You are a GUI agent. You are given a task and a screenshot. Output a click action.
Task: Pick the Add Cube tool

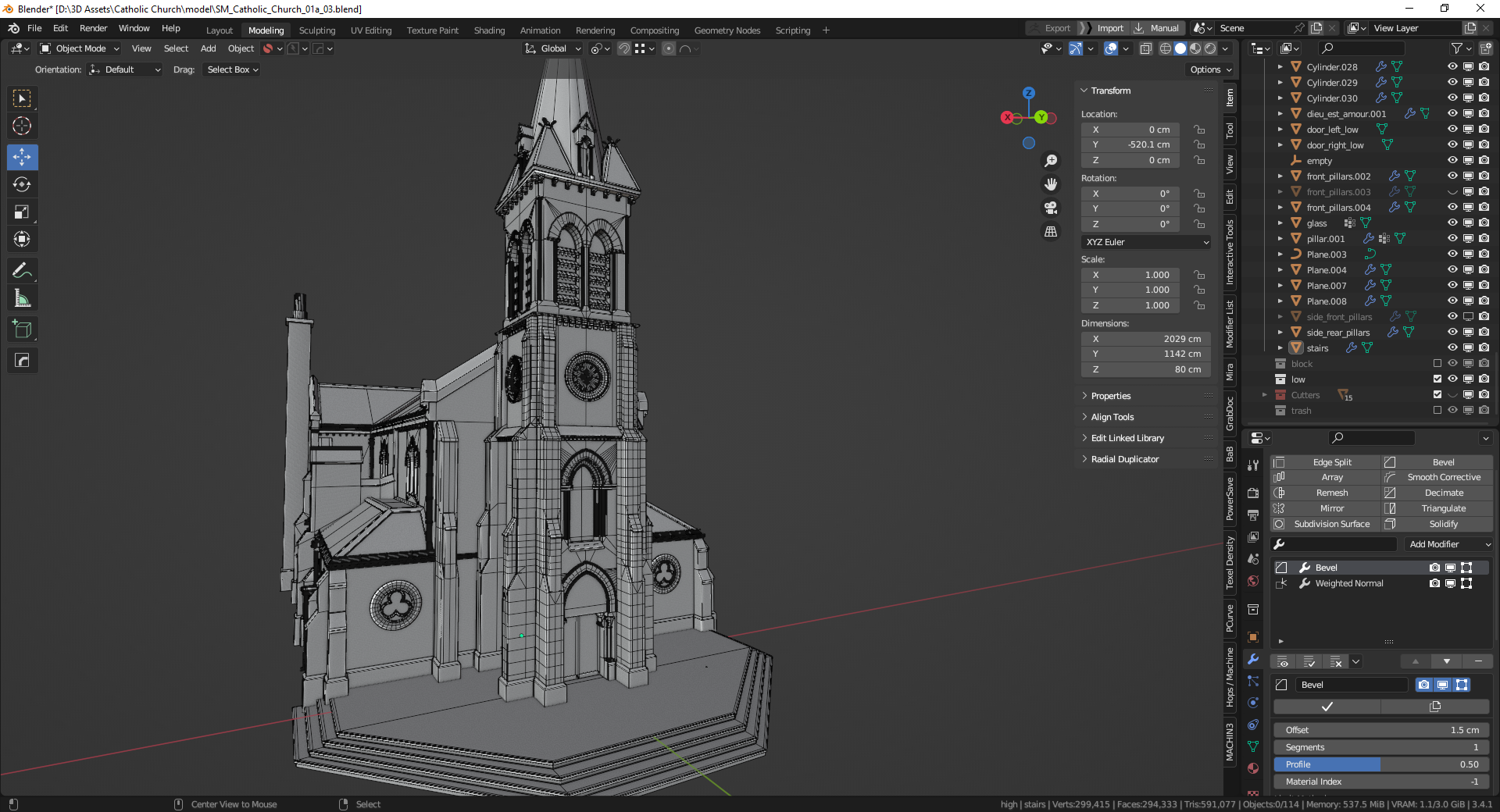[22, 329]
